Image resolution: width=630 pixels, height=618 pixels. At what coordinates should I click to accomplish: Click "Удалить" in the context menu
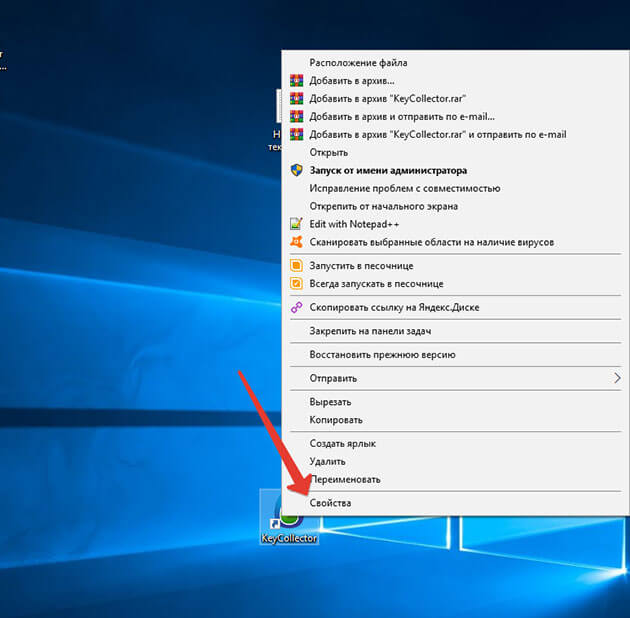click(x=327, y=461)
